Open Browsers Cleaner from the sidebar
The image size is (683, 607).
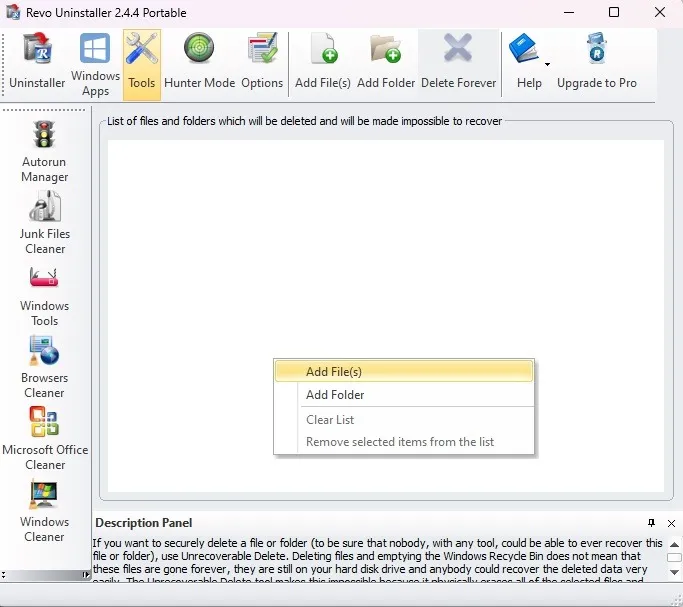pyautogui.click(x=44, y=367)
